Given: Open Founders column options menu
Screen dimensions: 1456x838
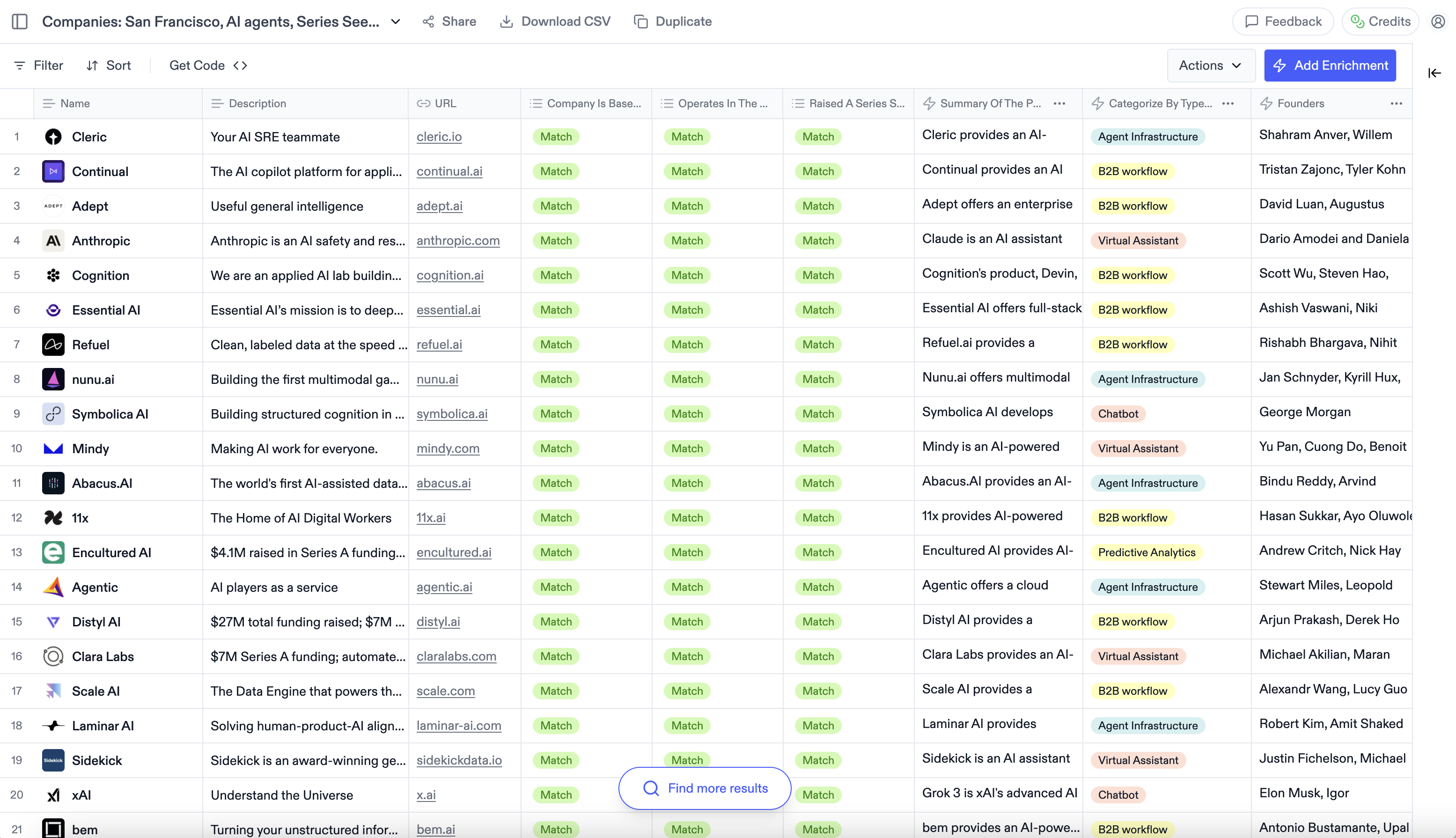Looking at the screenshot, I should (1396, 103).
